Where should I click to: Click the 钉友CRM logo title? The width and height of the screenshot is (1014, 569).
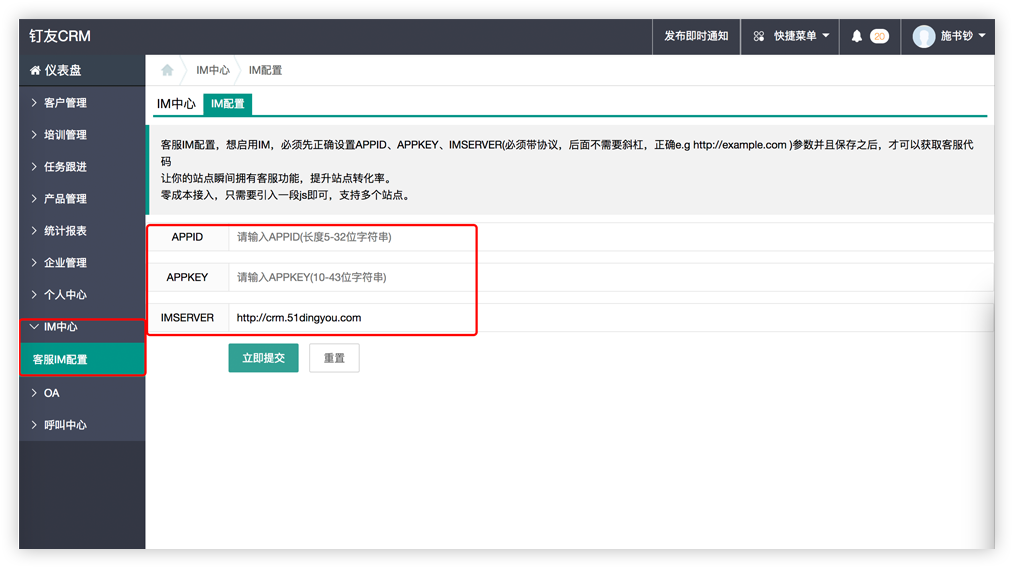59,36
